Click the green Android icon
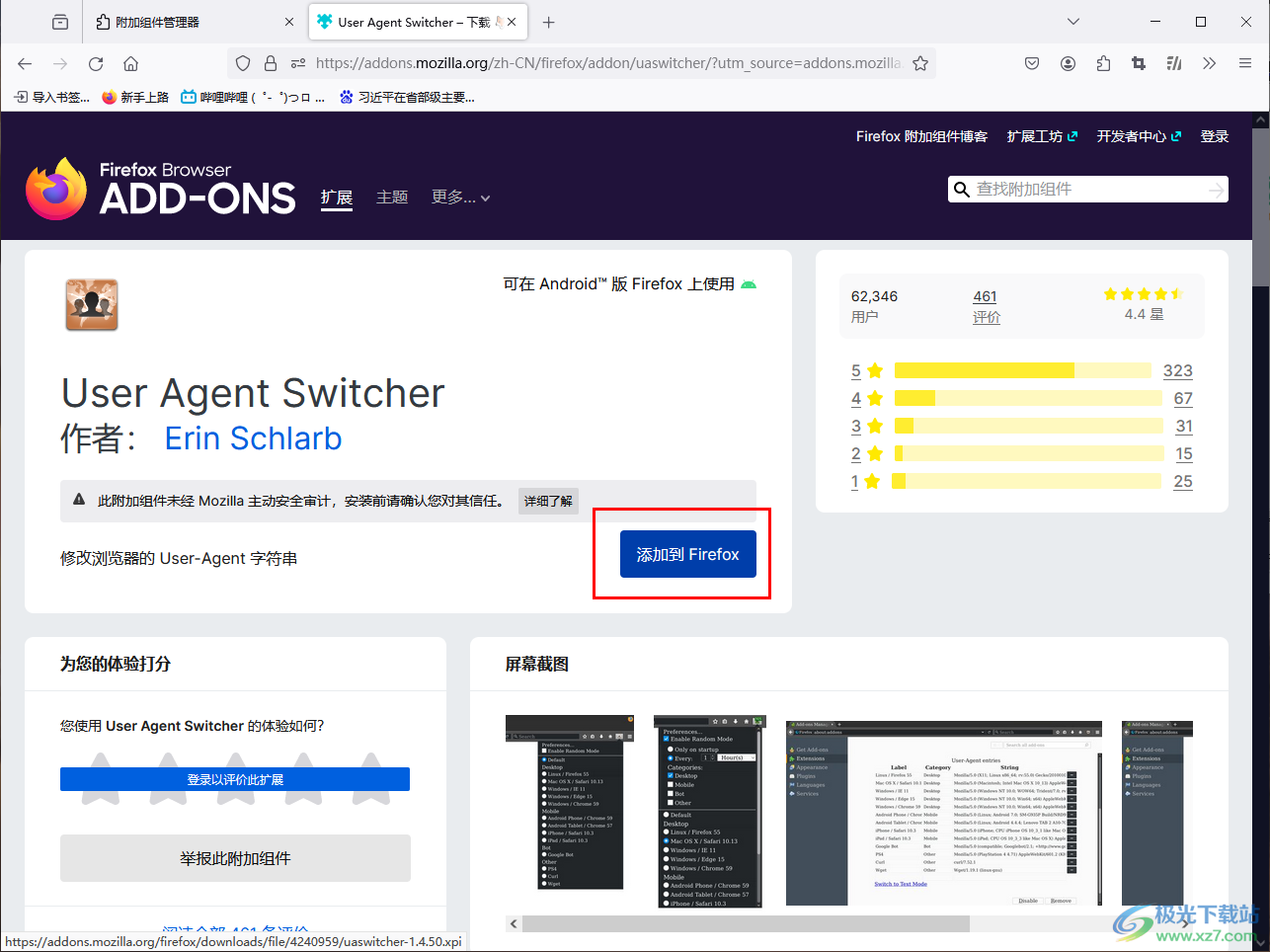The width and height of the screenshot is (1270, 952). tap(749, 284)
